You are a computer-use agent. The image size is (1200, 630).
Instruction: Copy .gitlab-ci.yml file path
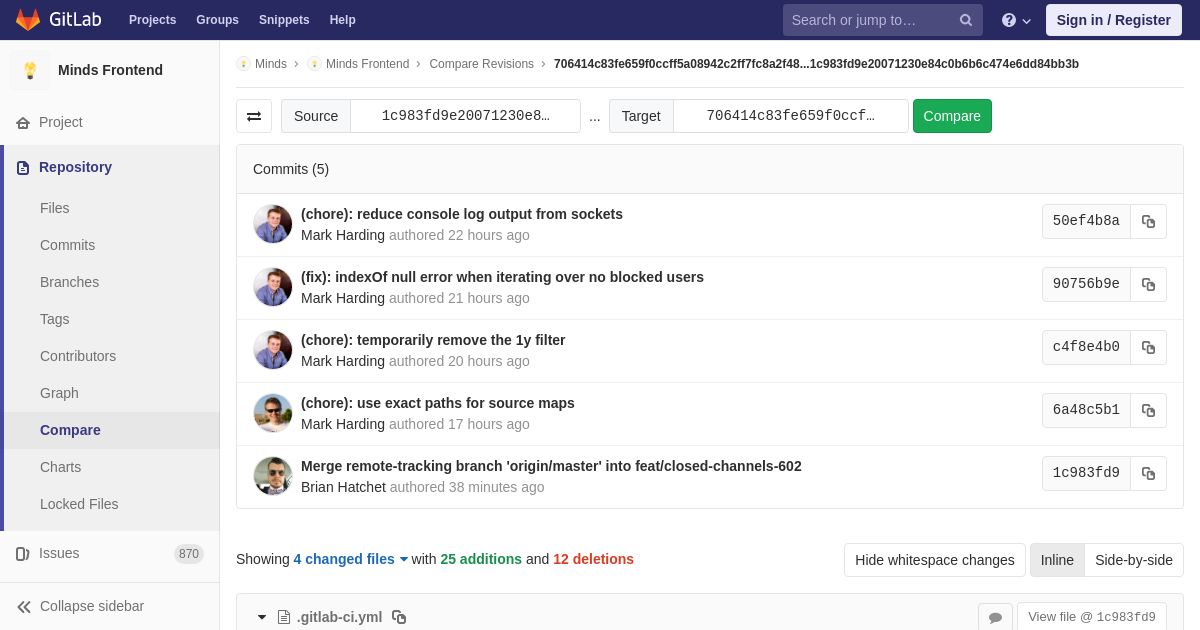399,617
